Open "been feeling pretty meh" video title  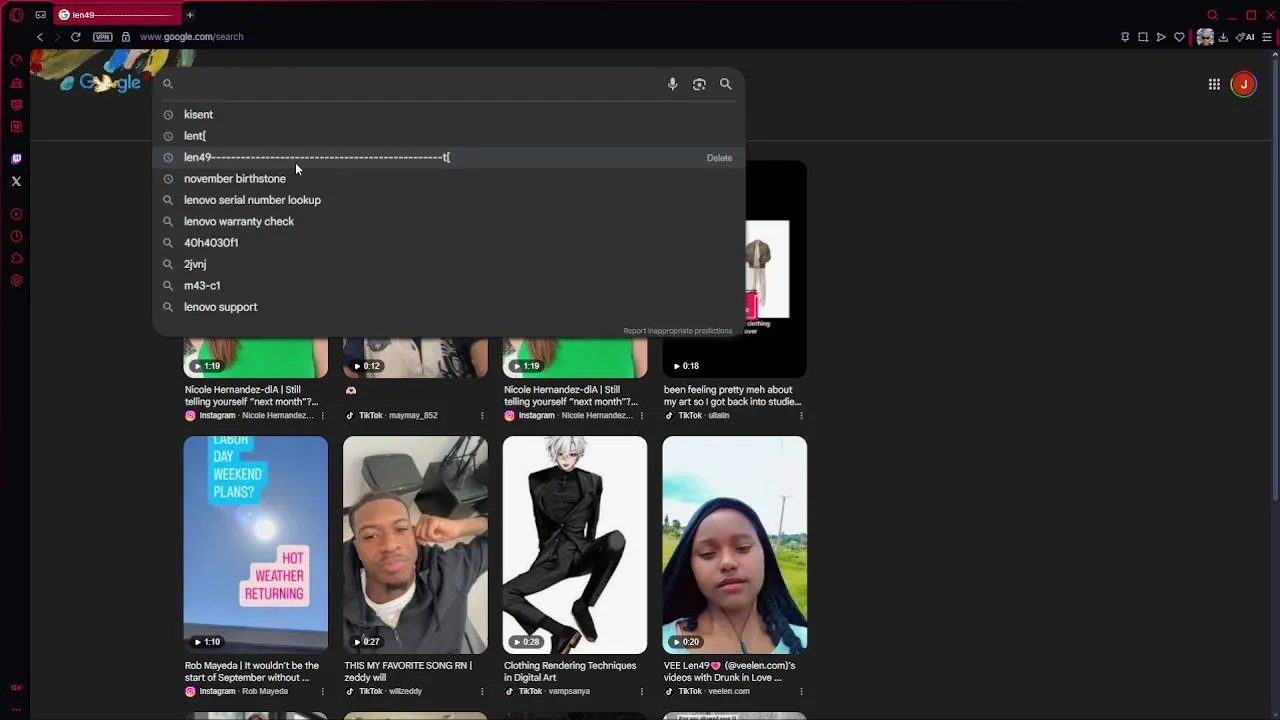(732, 395)
